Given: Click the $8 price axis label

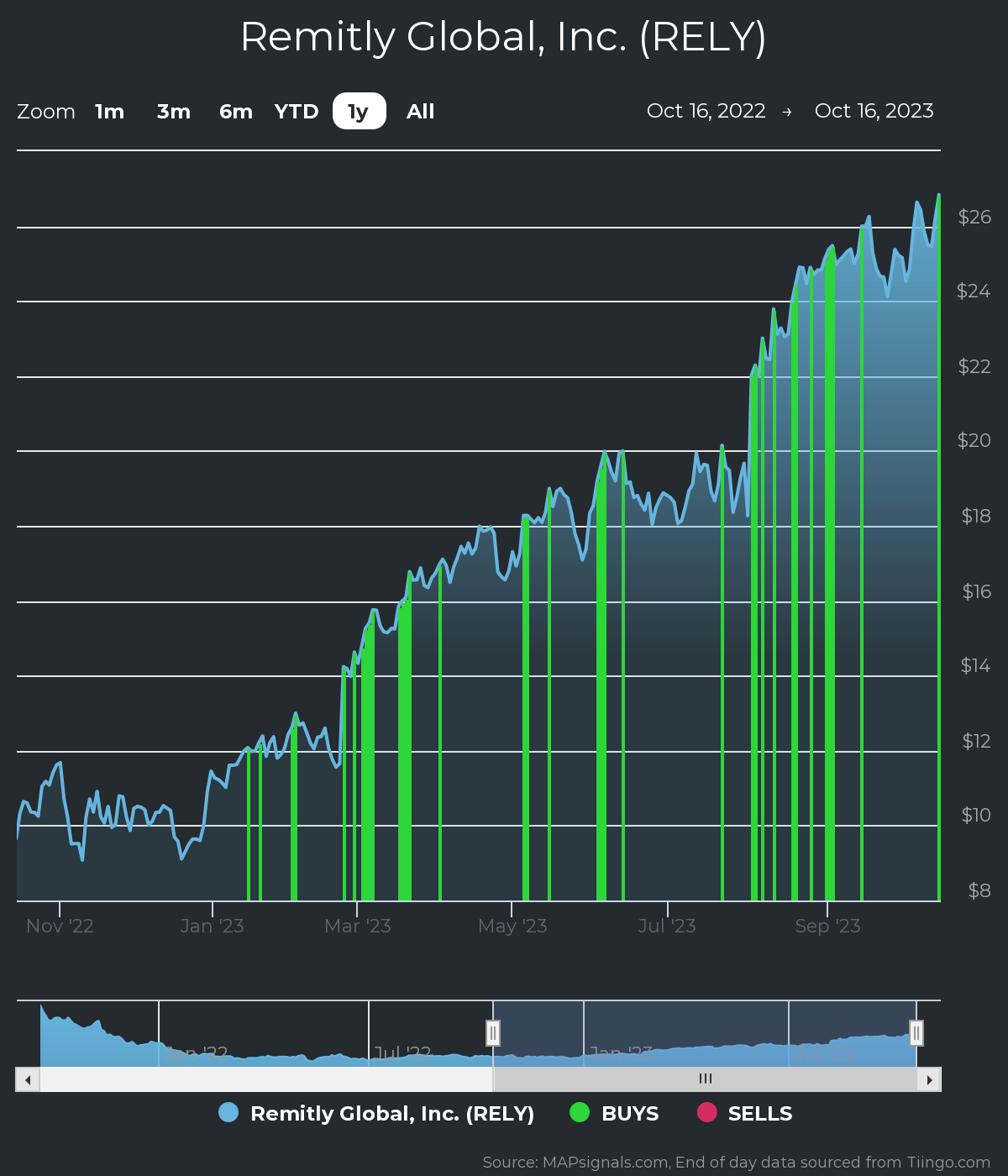Looking at the screenshot, I should [979, 890].
